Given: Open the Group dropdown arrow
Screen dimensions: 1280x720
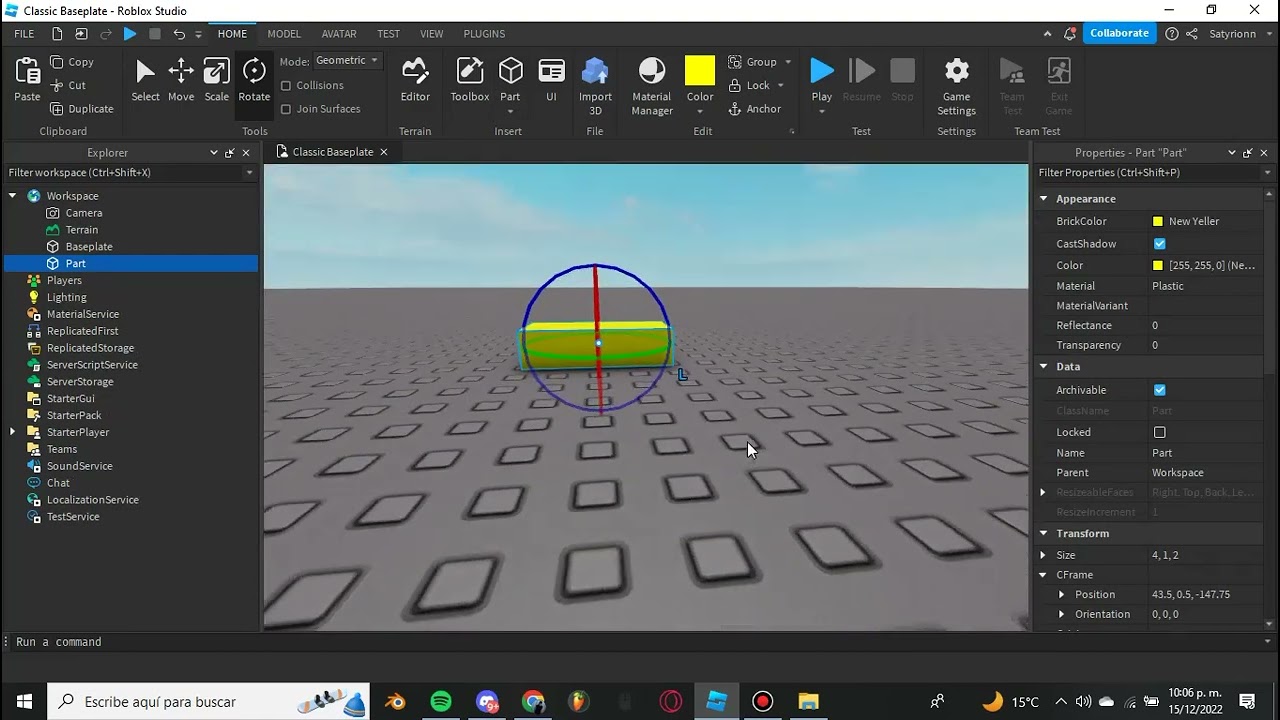Looking at the screenshot, I should [x=788, y=62].
